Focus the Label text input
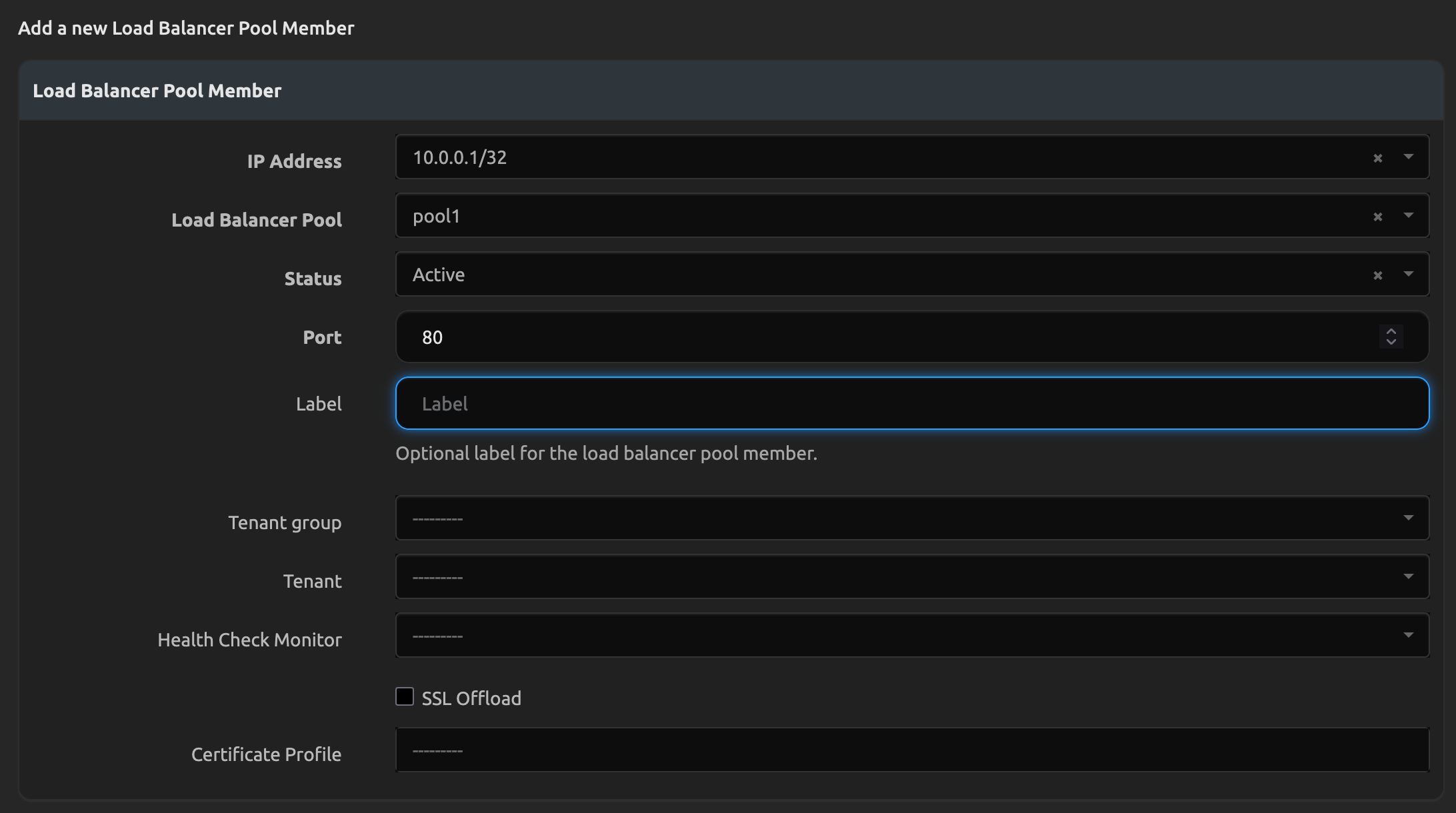 (912, 404)
